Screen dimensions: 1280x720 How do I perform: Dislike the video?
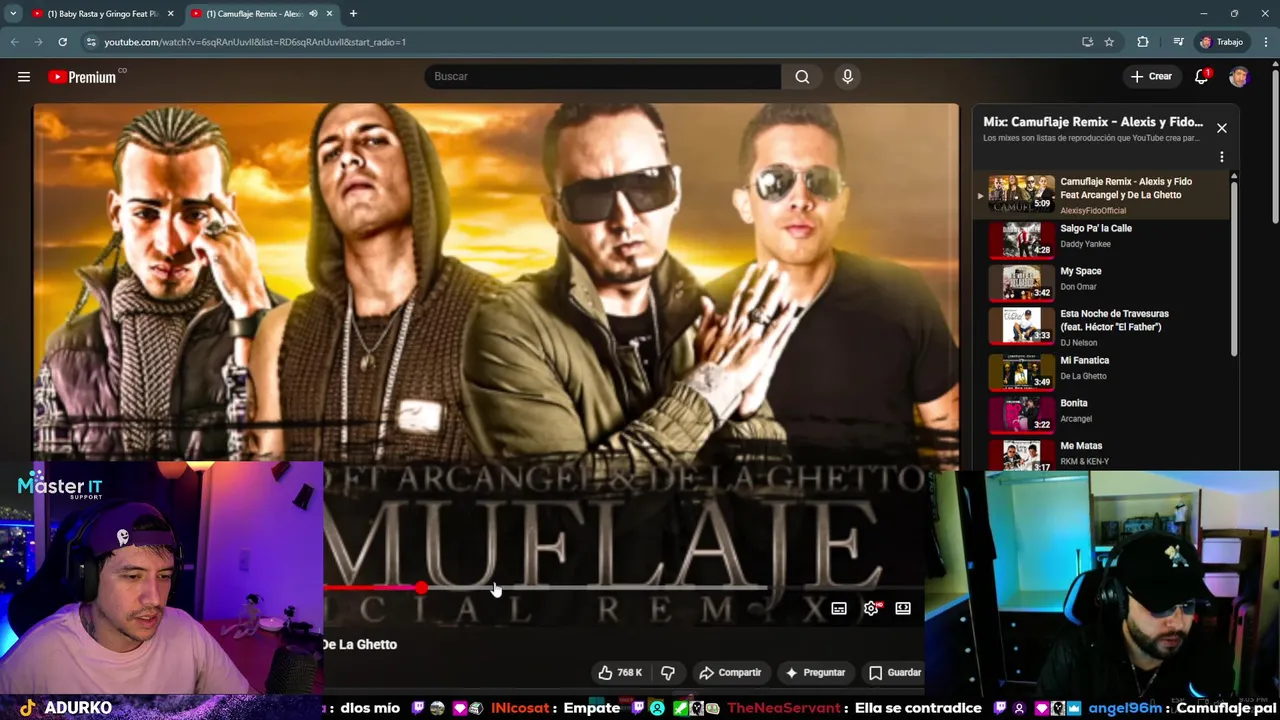pyautogui.click(x=668, y=672)
